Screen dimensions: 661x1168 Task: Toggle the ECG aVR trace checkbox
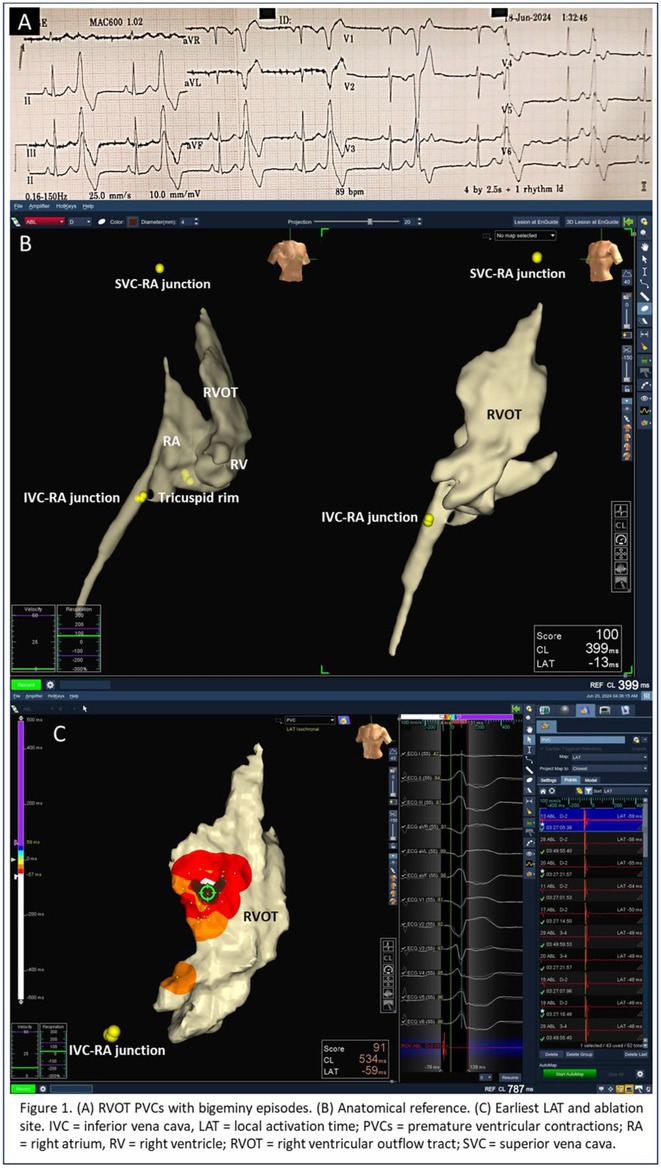point(405,827)
